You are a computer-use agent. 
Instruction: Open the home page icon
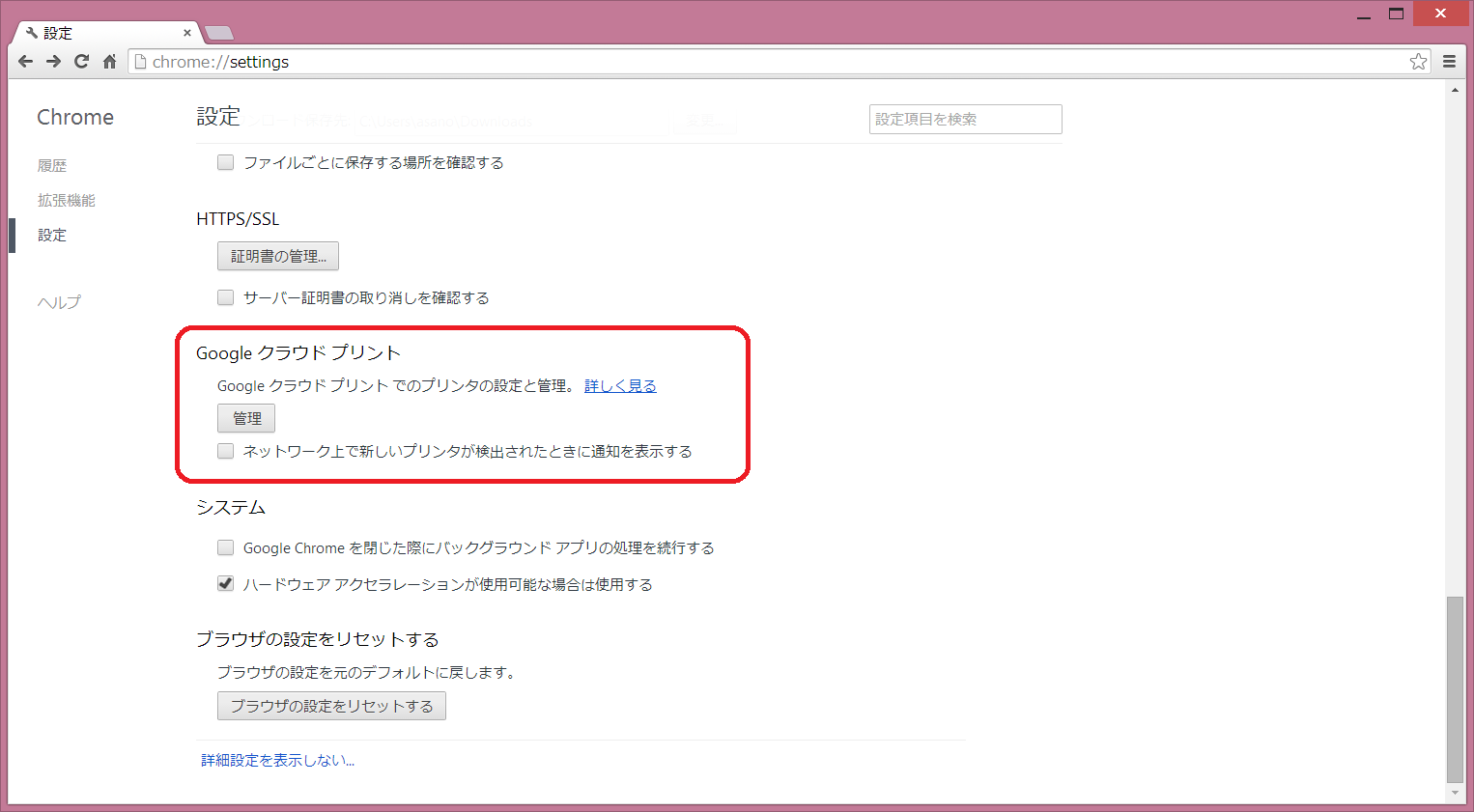[x=109, y=62]
